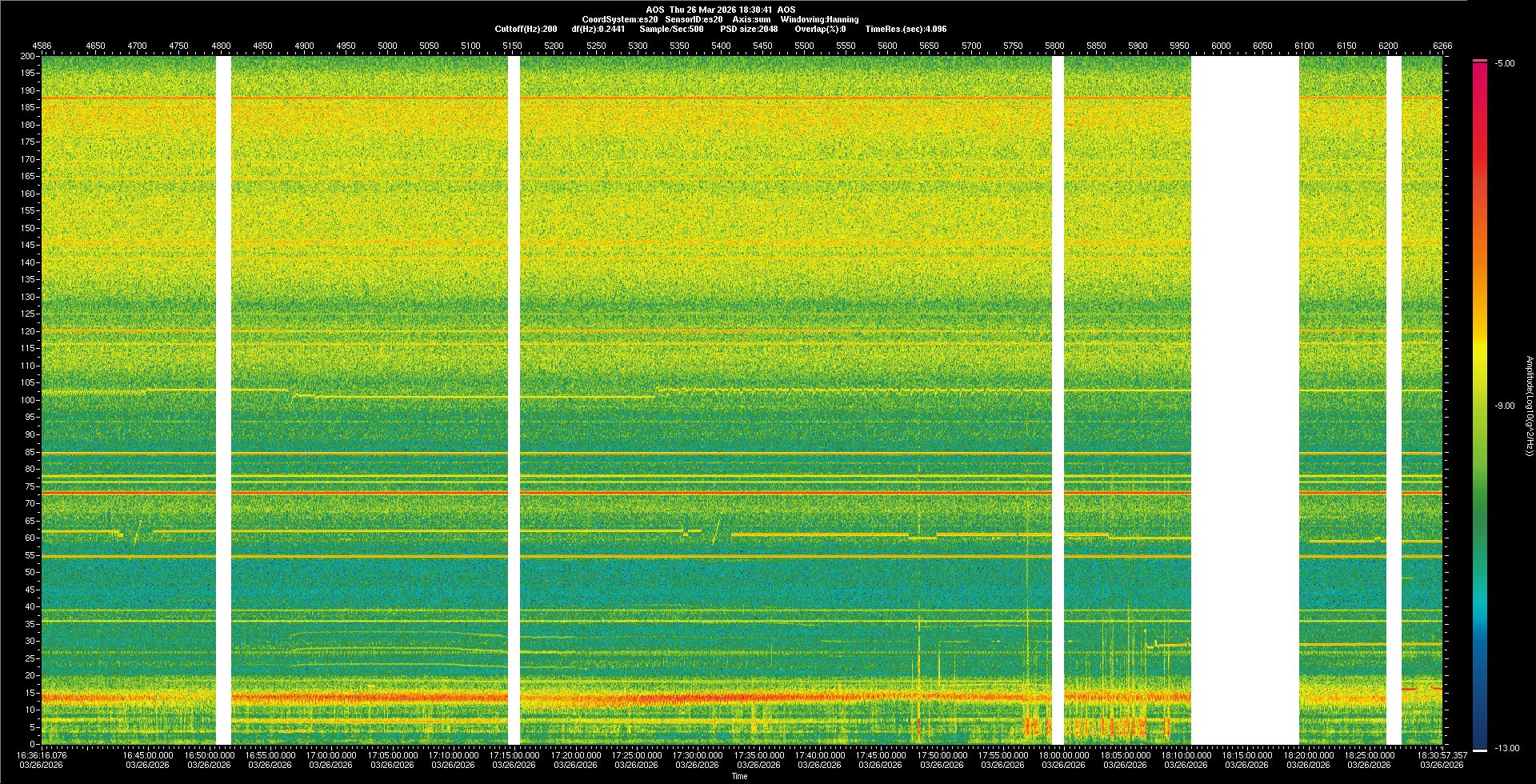Click the -5.00 label beside color bar
1536x784 pixels.
[1504, 63]
